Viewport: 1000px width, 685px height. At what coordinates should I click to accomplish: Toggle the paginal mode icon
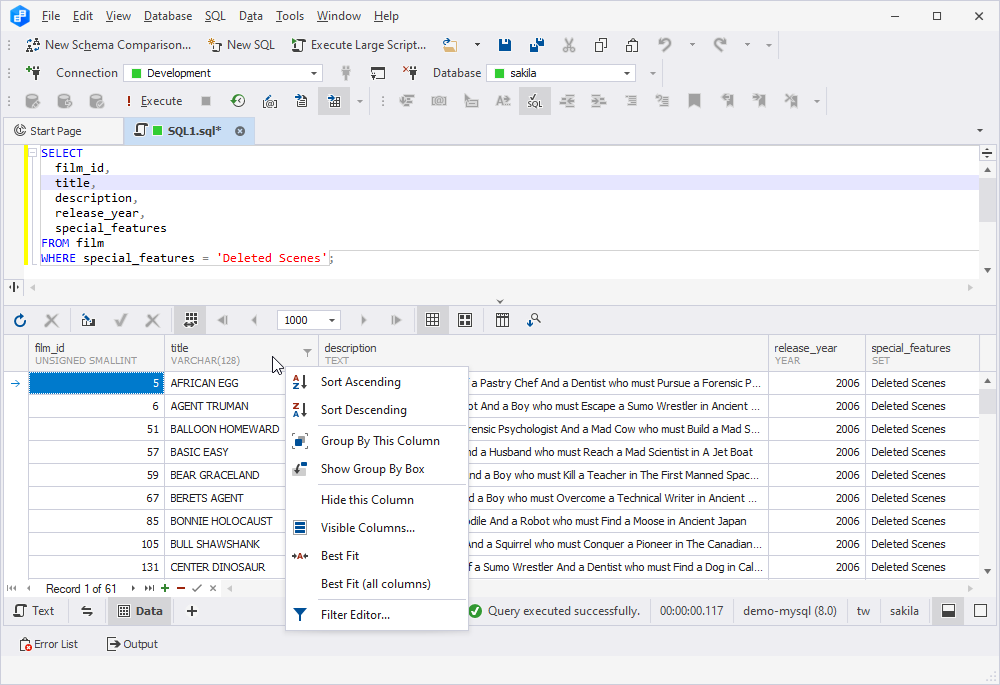coord(190,320)
